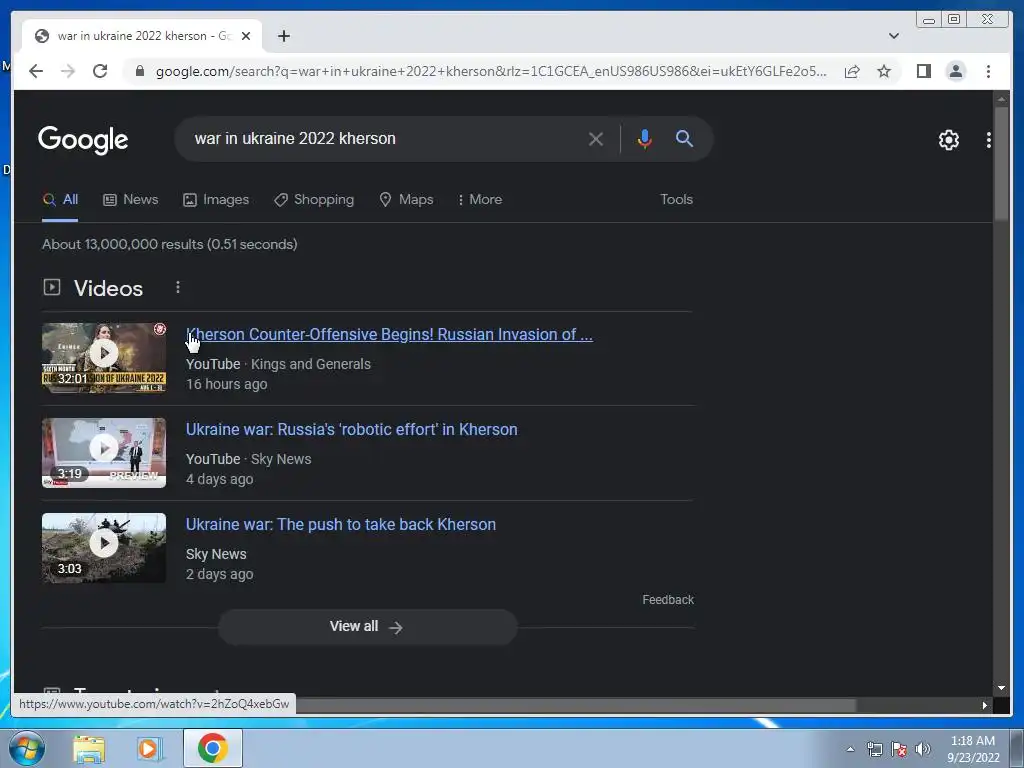Go back to the previous page

36,71
